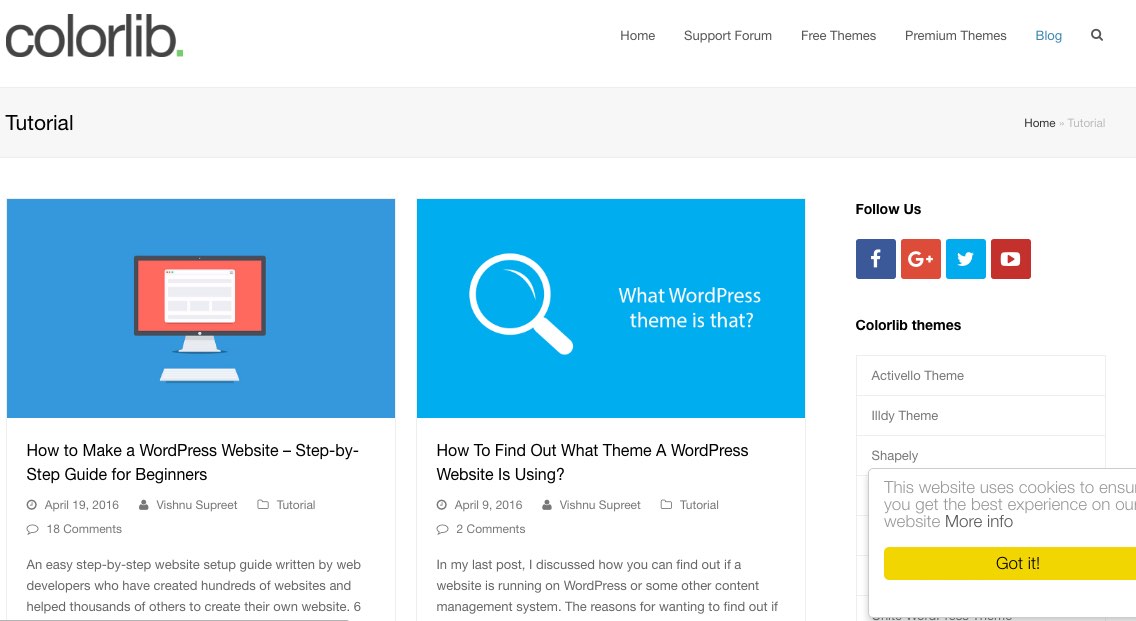Open Illdy Theme in sidebar list
The width and height of the screenshot is (1136, 621).
point(980,415)
